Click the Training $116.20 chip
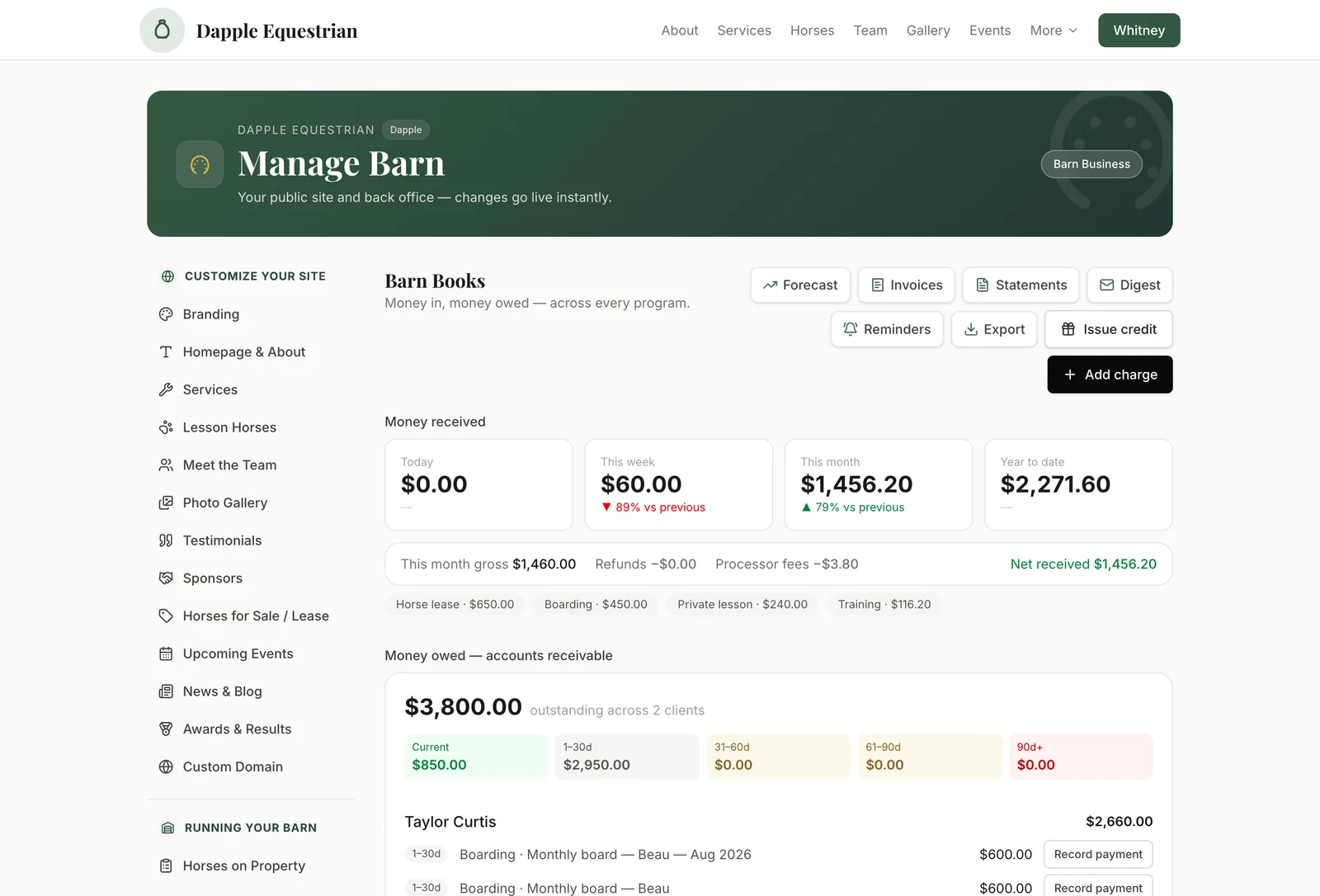Image resolution: width=1320 pixels, height=896 pixels. 884,605
